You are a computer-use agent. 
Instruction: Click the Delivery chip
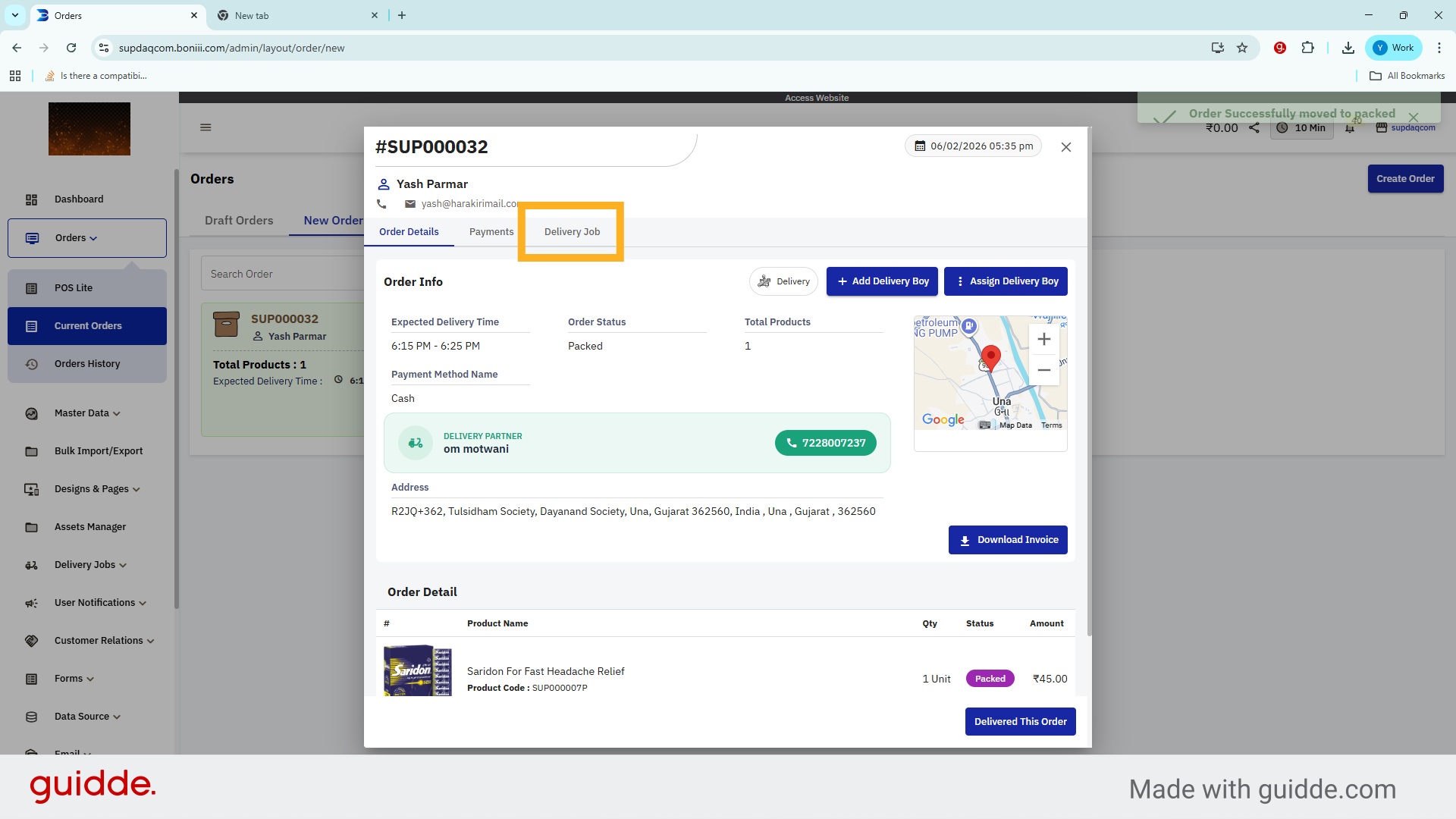783,281
